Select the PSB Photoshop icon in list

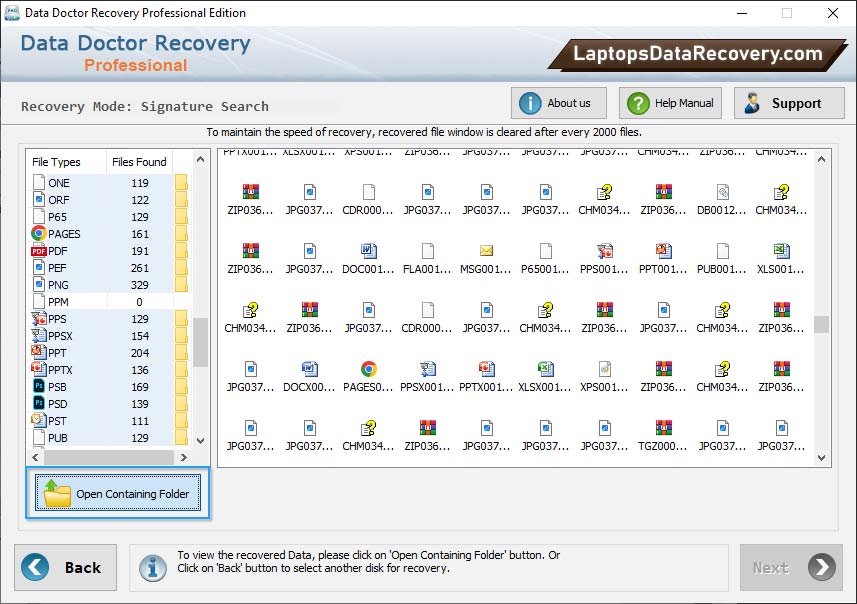pyautogui.click(x=38, y=386)
